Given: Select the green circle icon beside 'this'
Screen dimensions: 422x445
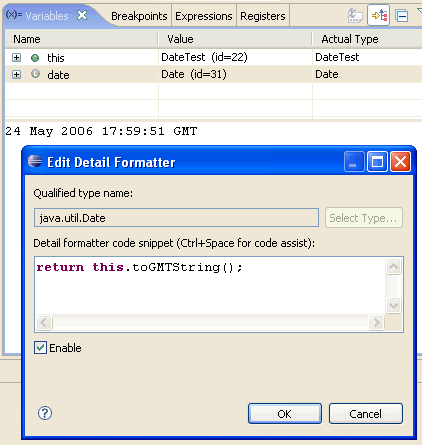Looking at the screenshot, I should [35, 58].
